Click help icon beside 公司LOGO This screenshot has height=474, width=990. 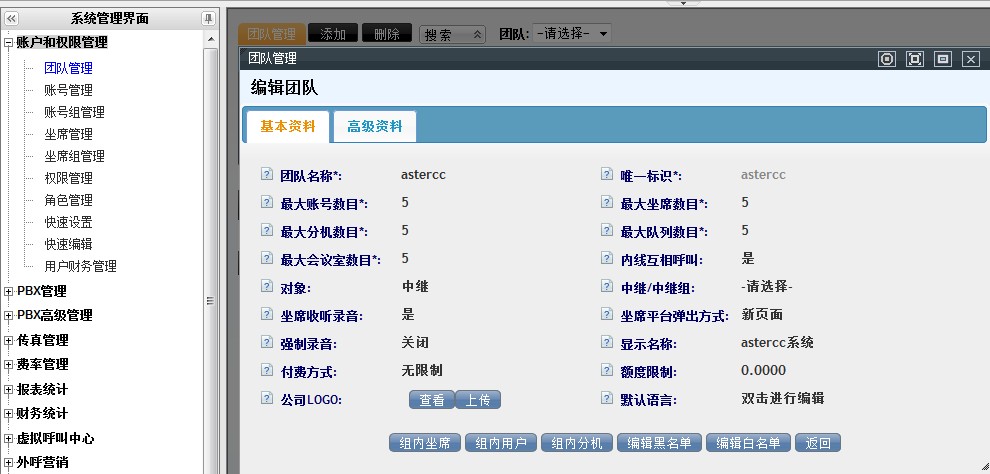pos(266,398)
